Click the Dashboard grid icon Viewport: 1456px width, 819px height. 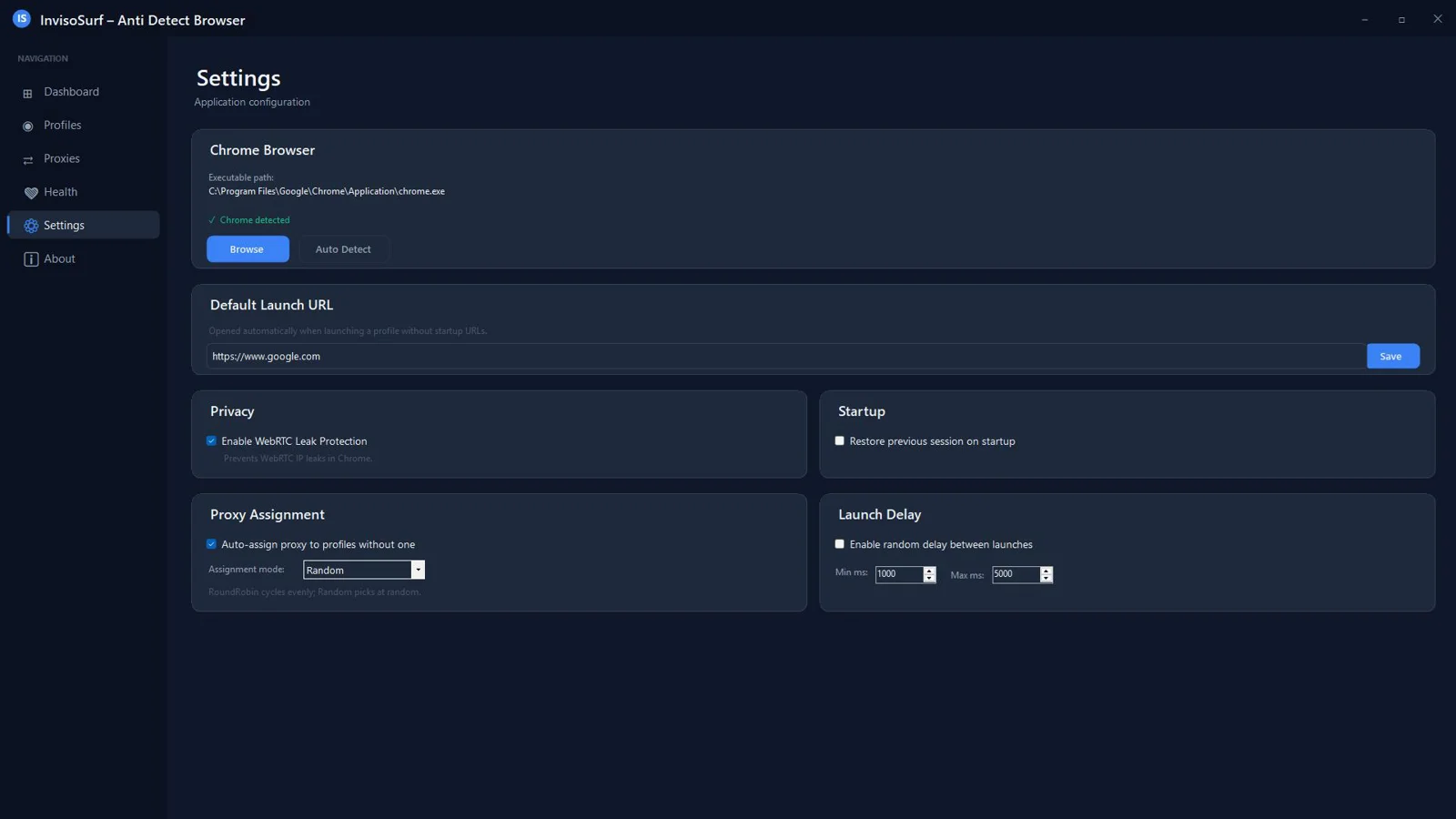(x=27, y=93)
